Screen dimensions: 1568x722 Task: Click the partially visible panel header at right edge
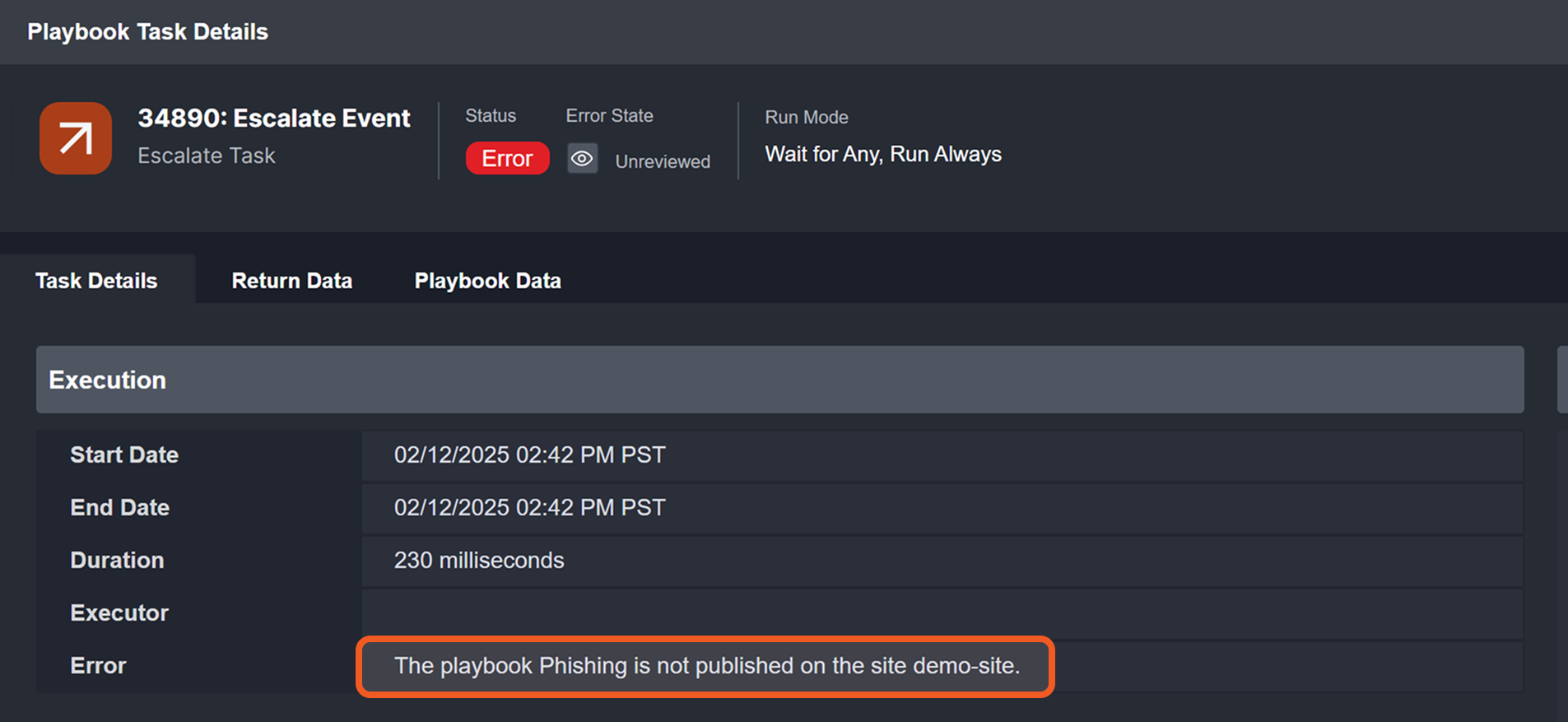(x=1562, y=380)
